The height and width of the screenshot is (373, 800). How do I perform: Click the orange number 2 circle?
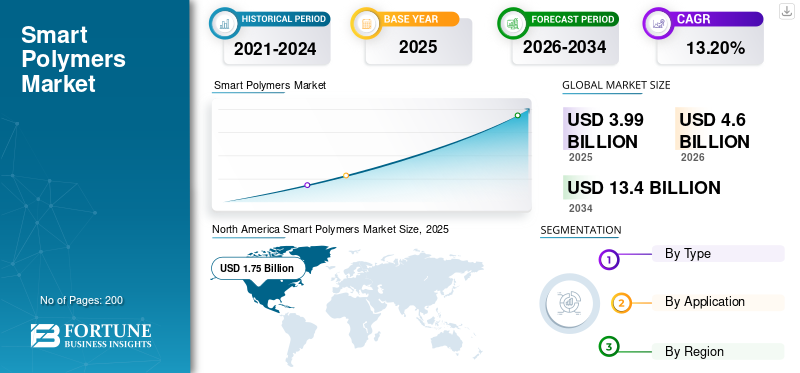point(621,304)
